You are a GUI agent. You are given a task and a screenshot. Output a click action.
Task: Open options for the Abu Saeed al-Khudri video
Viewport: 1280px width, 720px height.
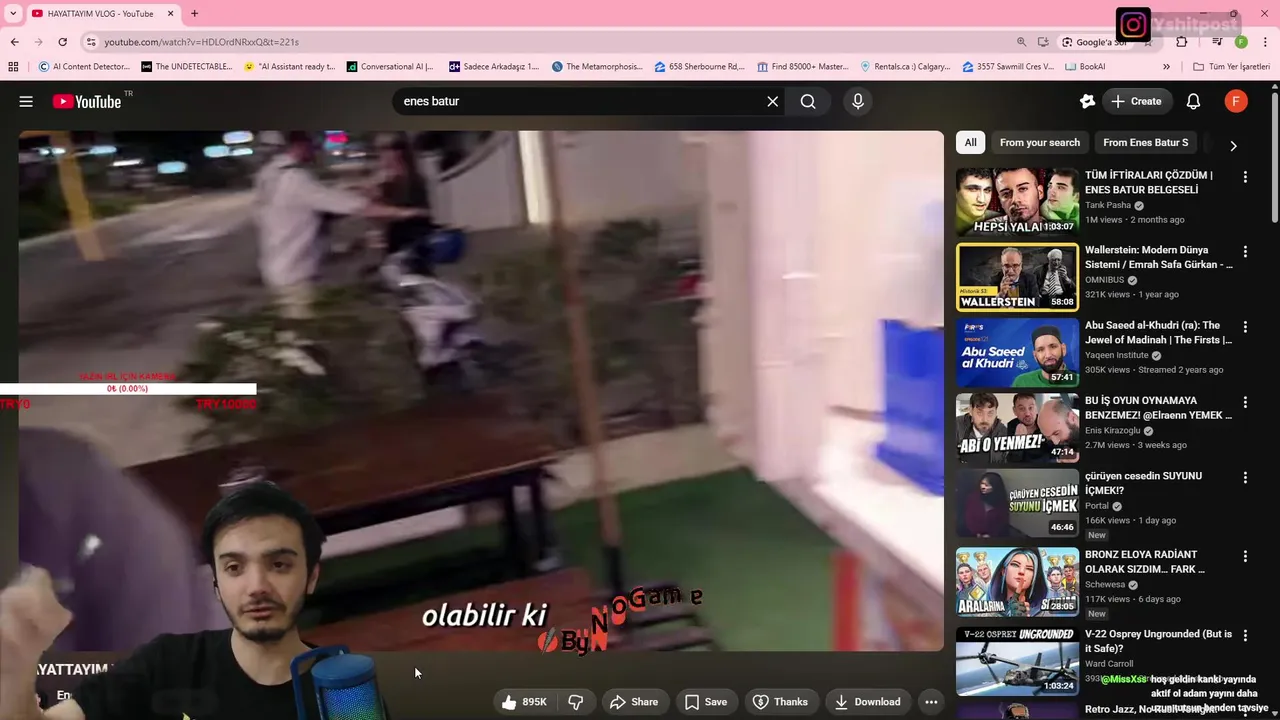click(1245, 327)
